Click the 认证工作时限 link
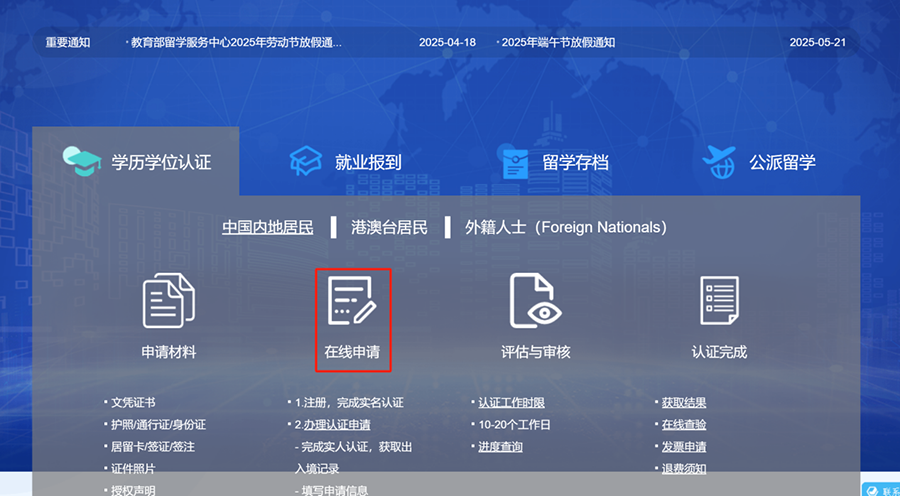Viewport: 900px width, 496px height. 511,403
